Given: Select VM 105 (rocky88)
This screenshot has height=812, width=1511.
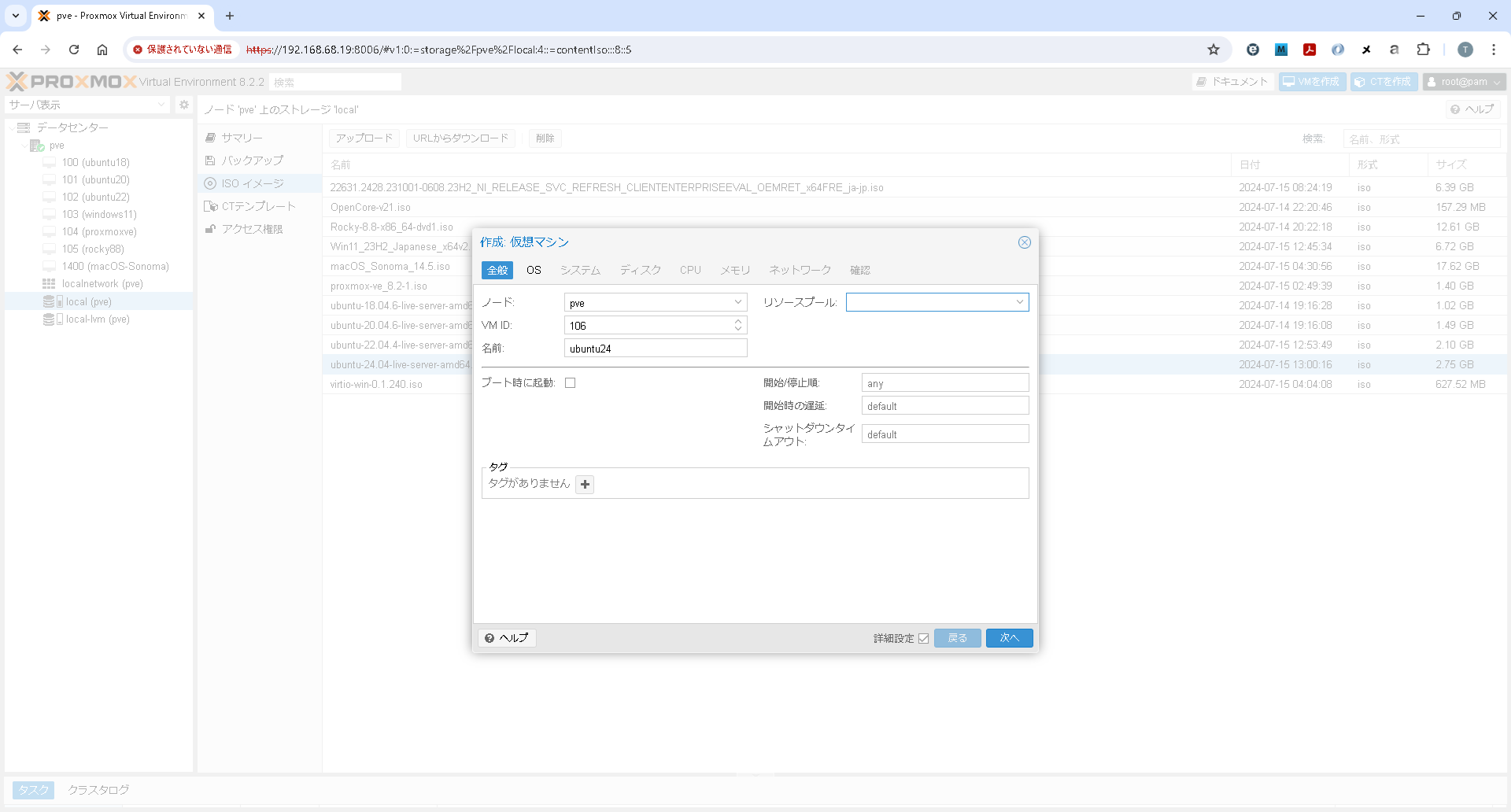Looking at the screenshot, I should coord(93,249).
